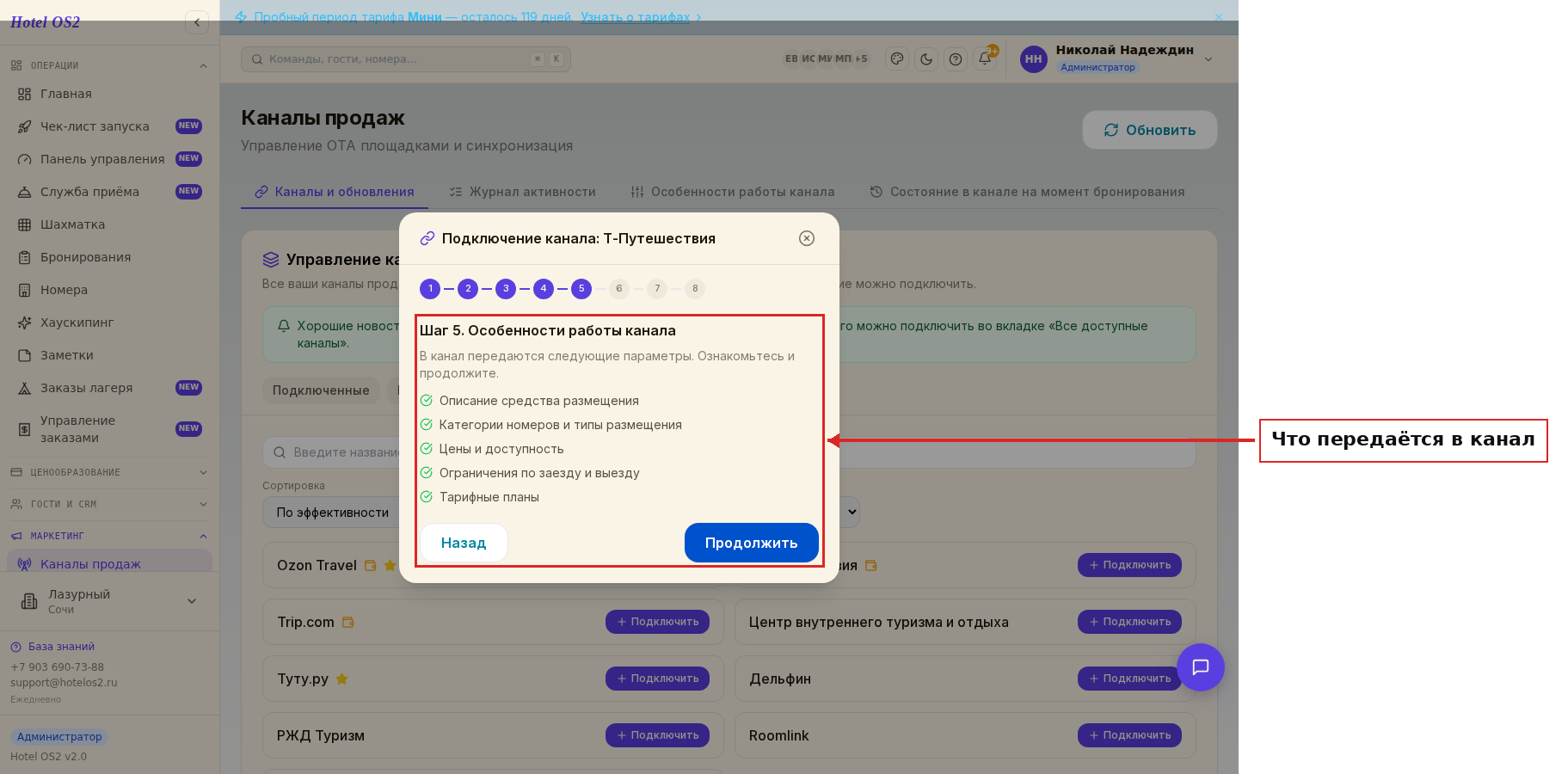This screenshot has width=1568, height=774.
Task: Focus the Команды, гости, номера search field
Action: point(405,59)
